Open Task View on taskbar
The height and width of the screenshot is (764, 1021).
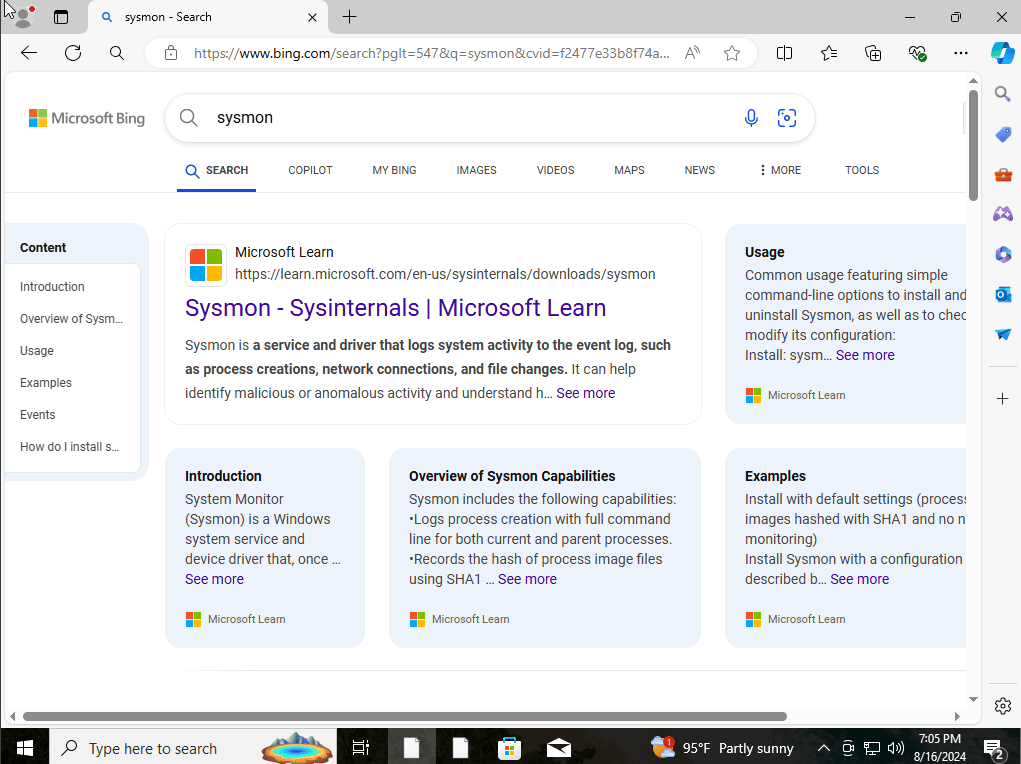coord(361,747)
